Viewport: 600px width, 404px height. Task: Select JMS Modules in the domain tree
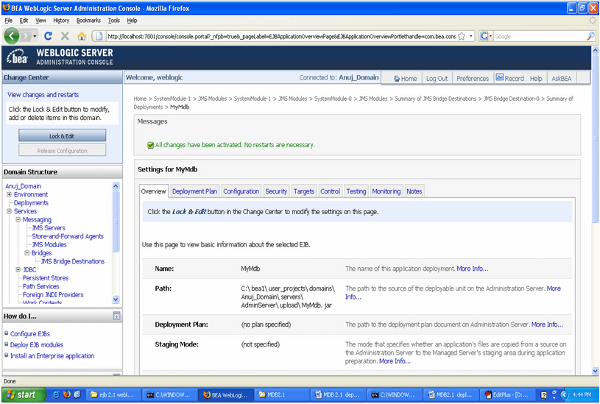(49, 244)
